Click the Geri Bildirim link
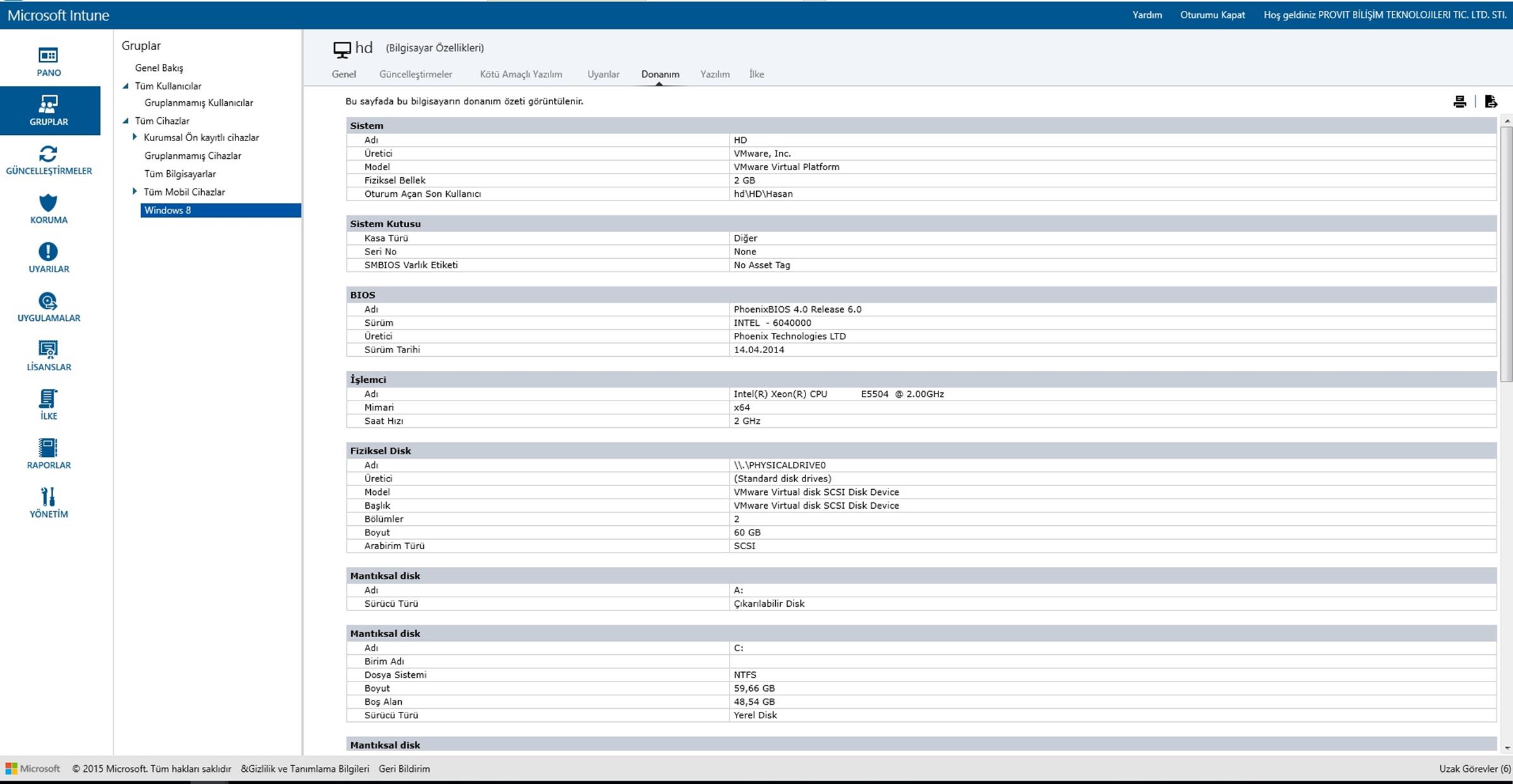The image size is (1513, 784). pos(404,769)
